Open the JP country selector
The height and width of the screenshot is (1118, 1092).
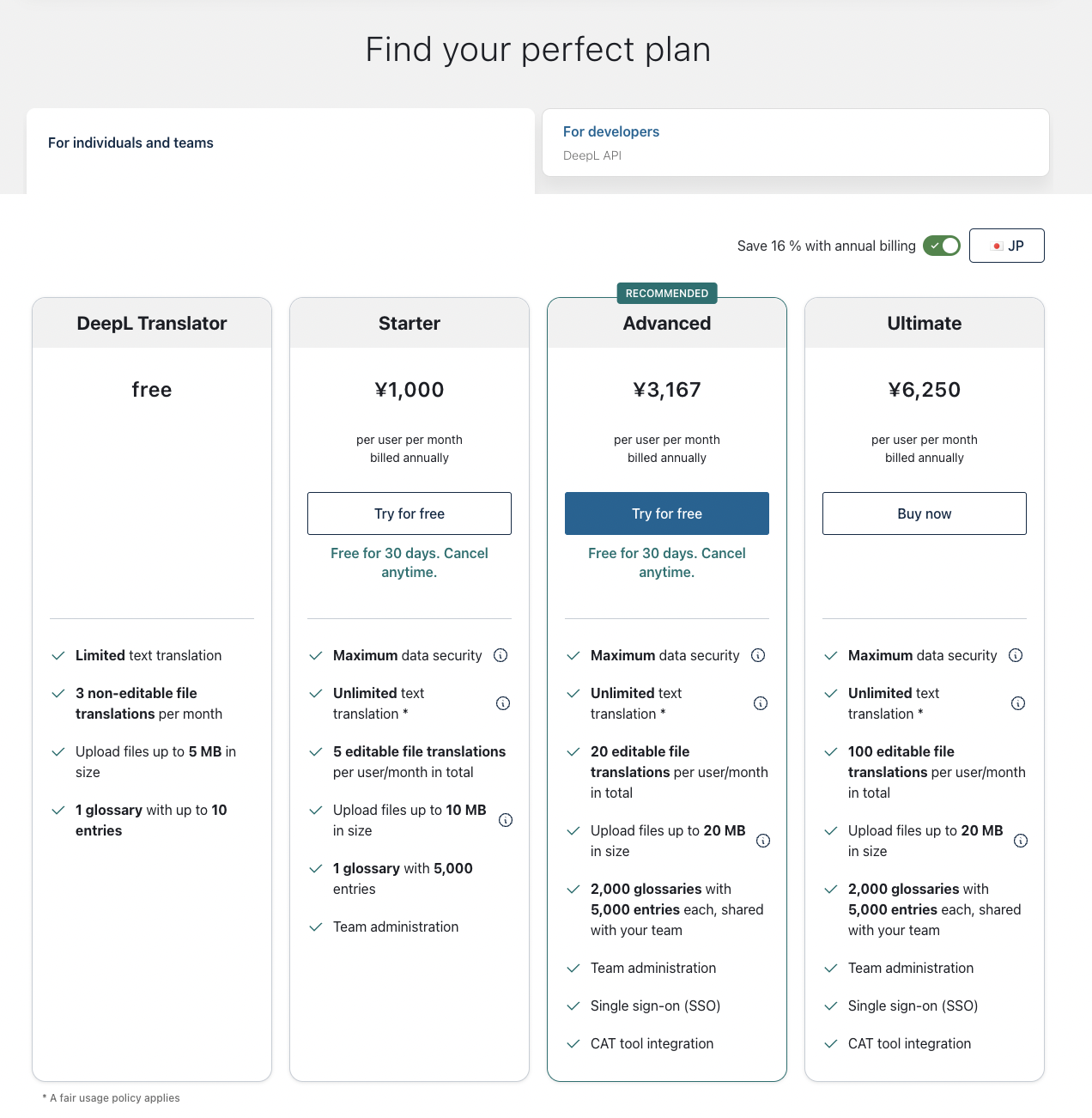click(x=1007, y=246)
